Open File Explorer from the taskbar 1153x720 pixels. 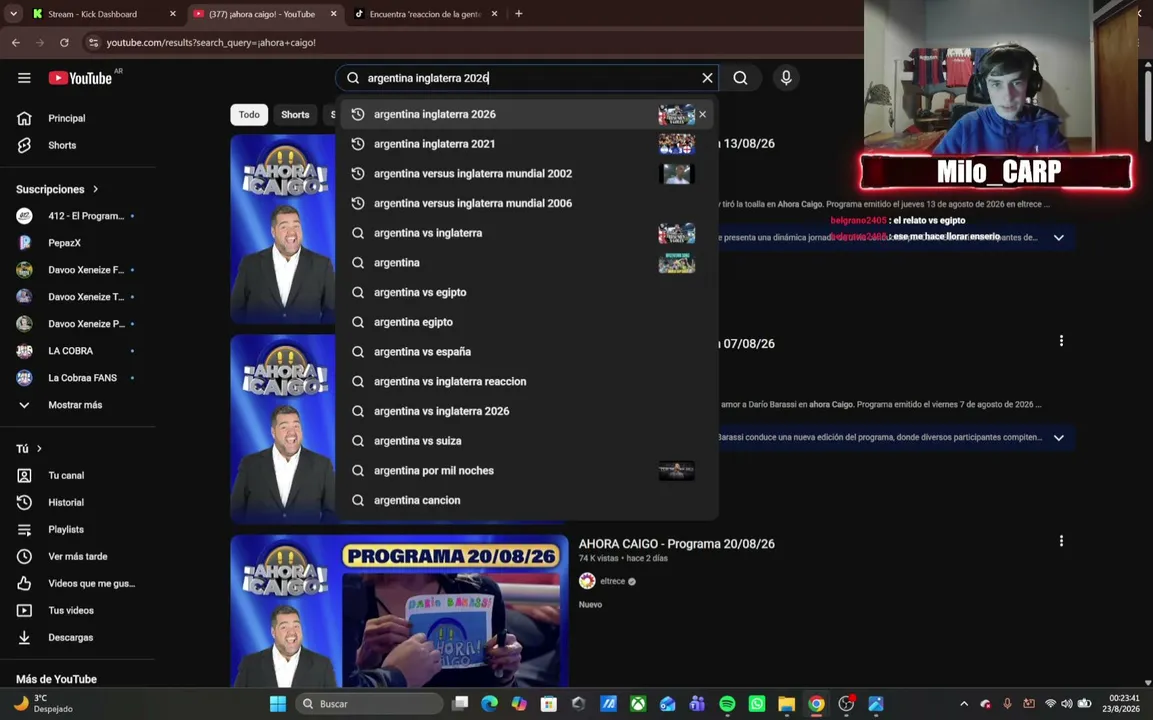tap(786, 704)
